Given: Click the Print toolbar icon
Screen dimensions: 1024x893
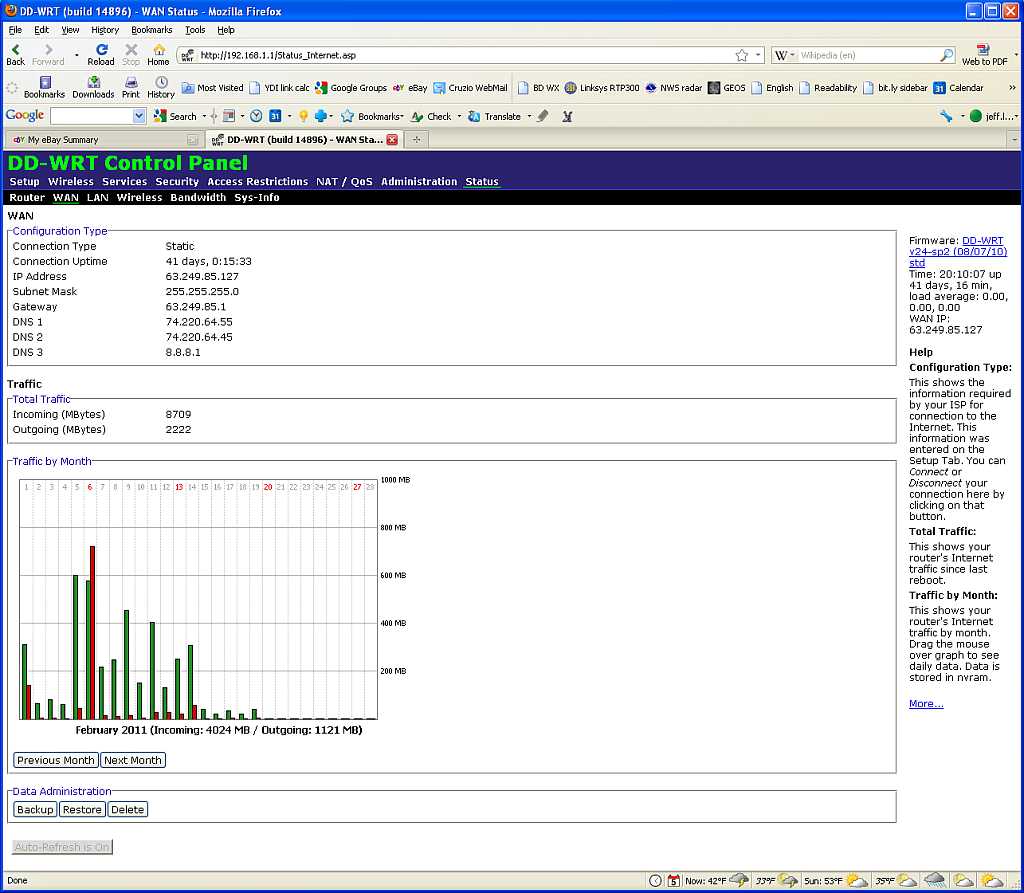Looking at the screenshot, I should pos(131,83).
